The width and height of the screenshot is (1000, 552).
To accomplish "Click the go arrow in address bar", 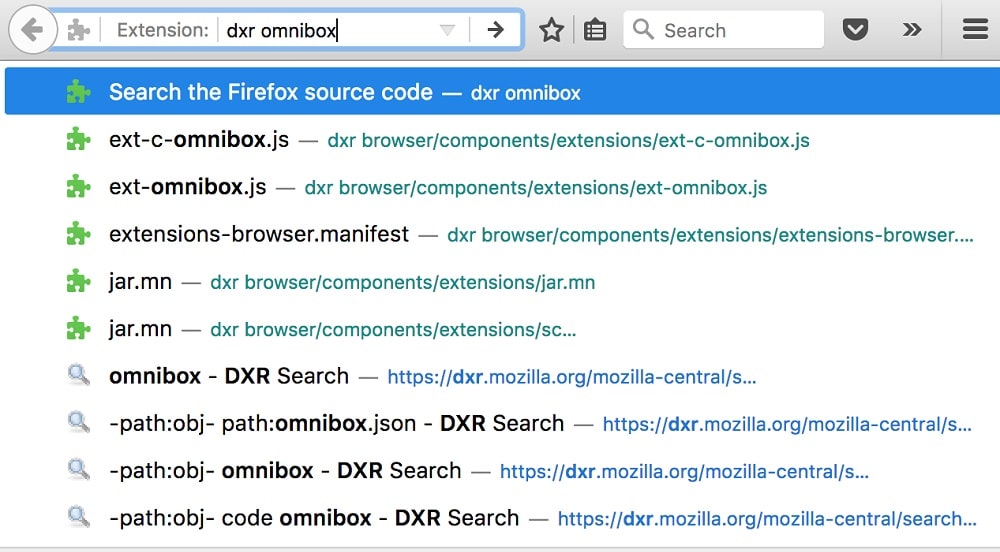I will pos(496,29).
